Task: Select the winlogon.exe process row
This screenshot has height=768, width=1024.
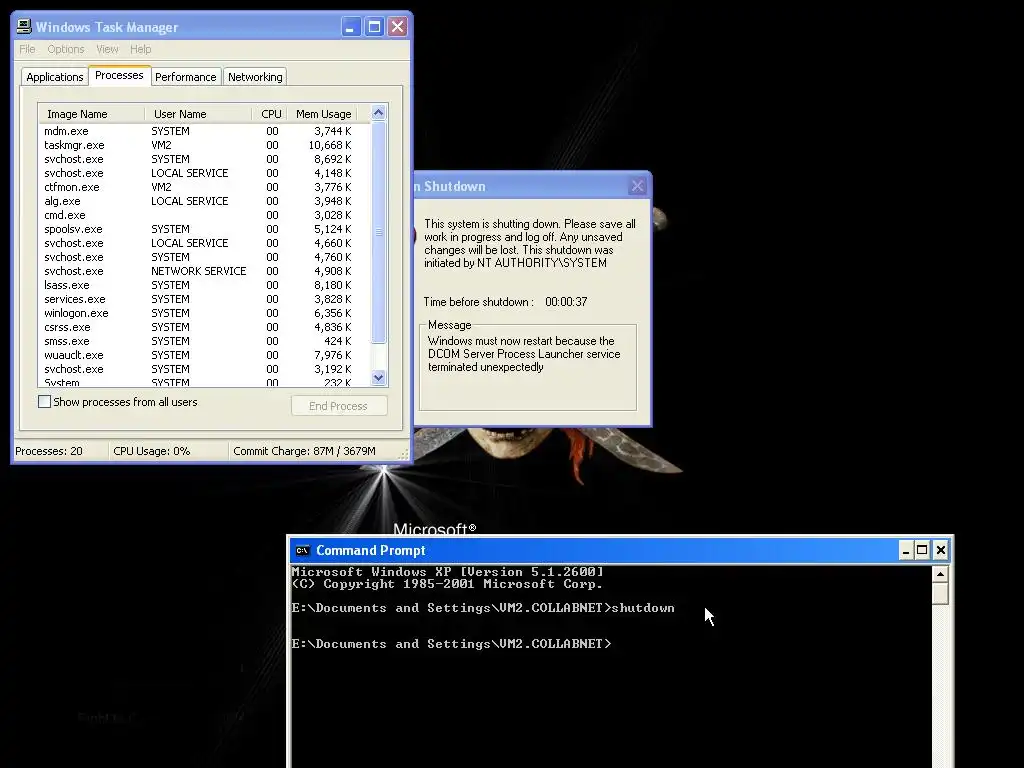Action: click(204, 313)
